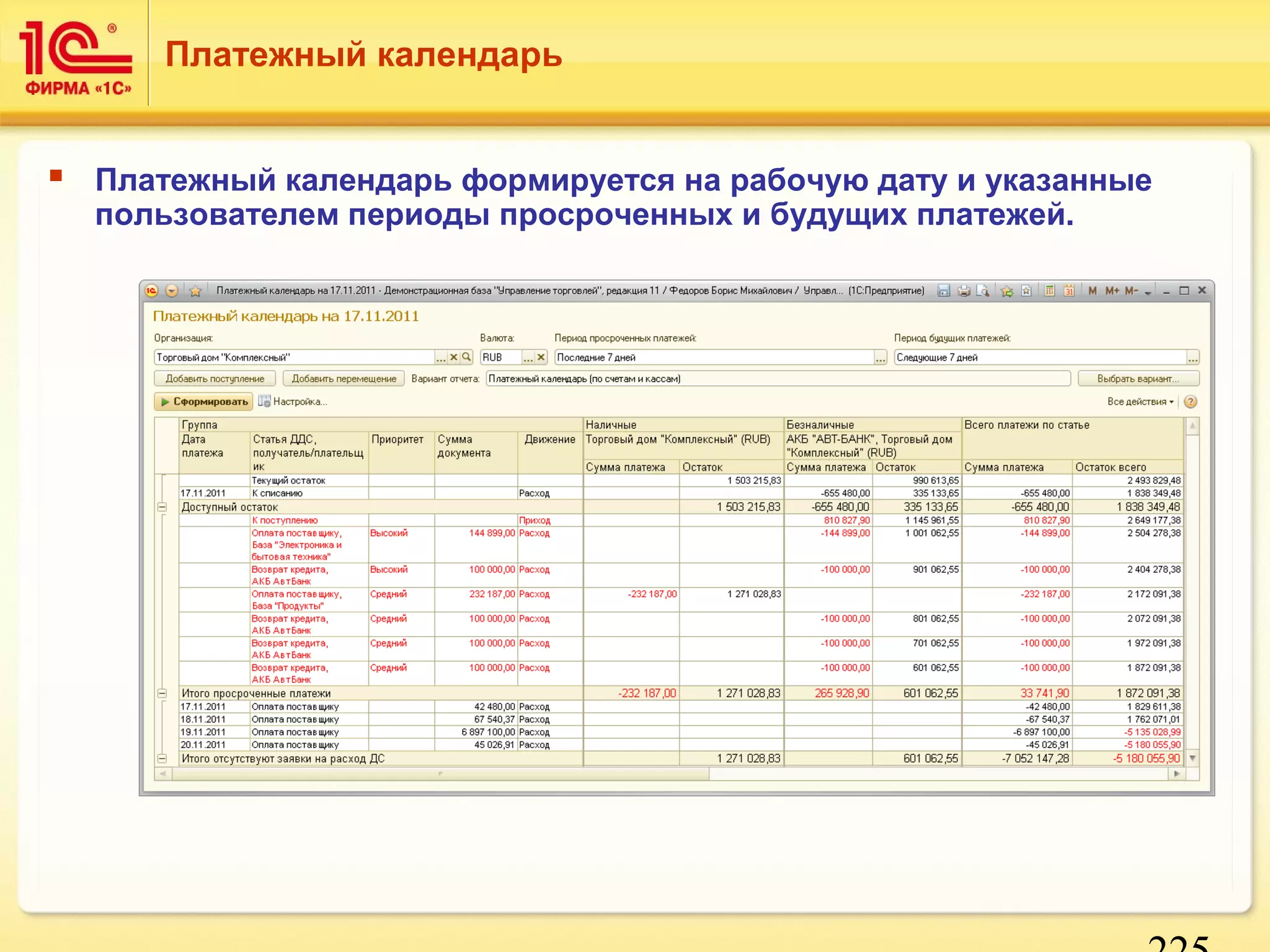
Task: Click Добавить перемещение button
Action: 344,379
